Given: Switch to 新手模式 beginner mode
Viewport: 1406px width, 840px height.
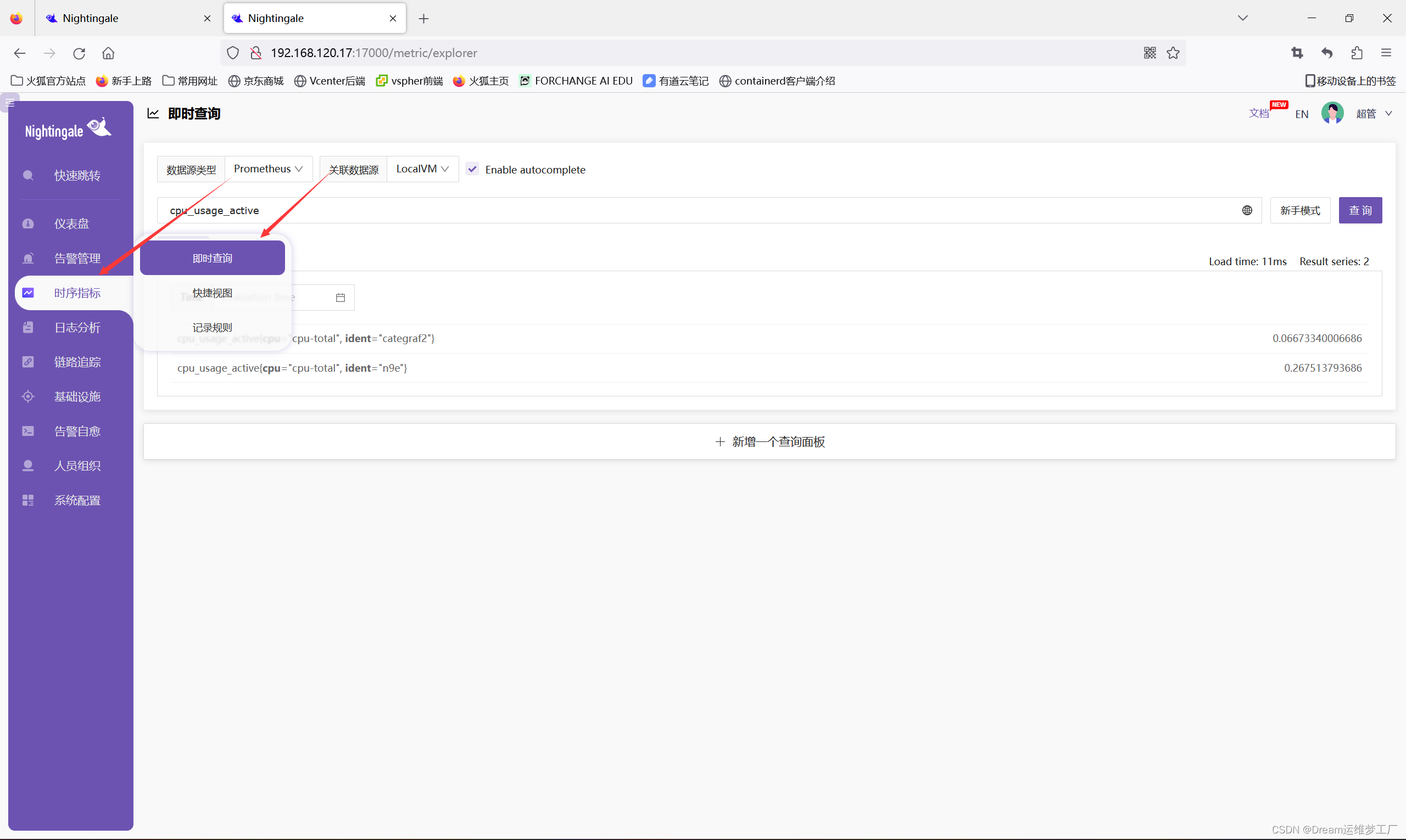Looking at the screenshot, I should (x=1299, y=211).
